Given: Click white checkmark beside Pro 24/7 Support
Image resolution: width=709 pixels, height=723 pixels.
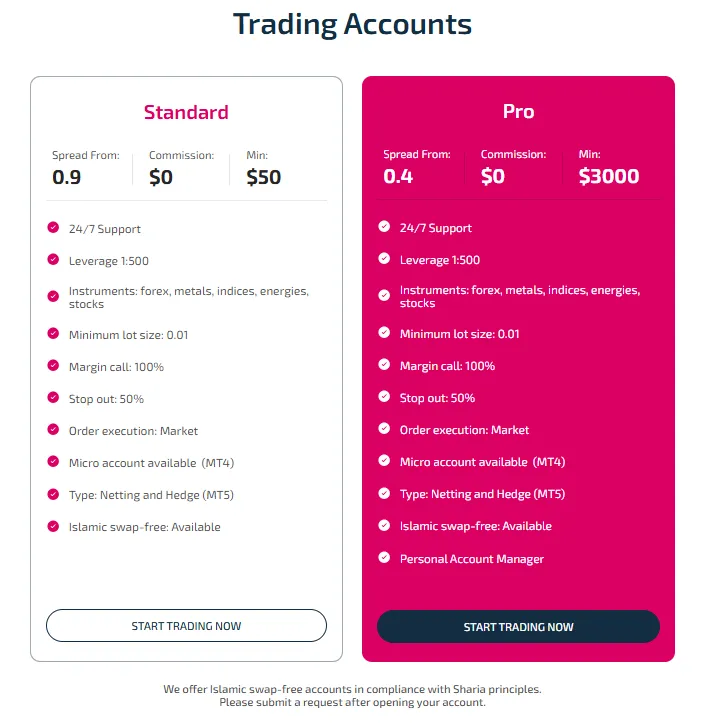Looking at the screenshot, I should tap(384, 227).
